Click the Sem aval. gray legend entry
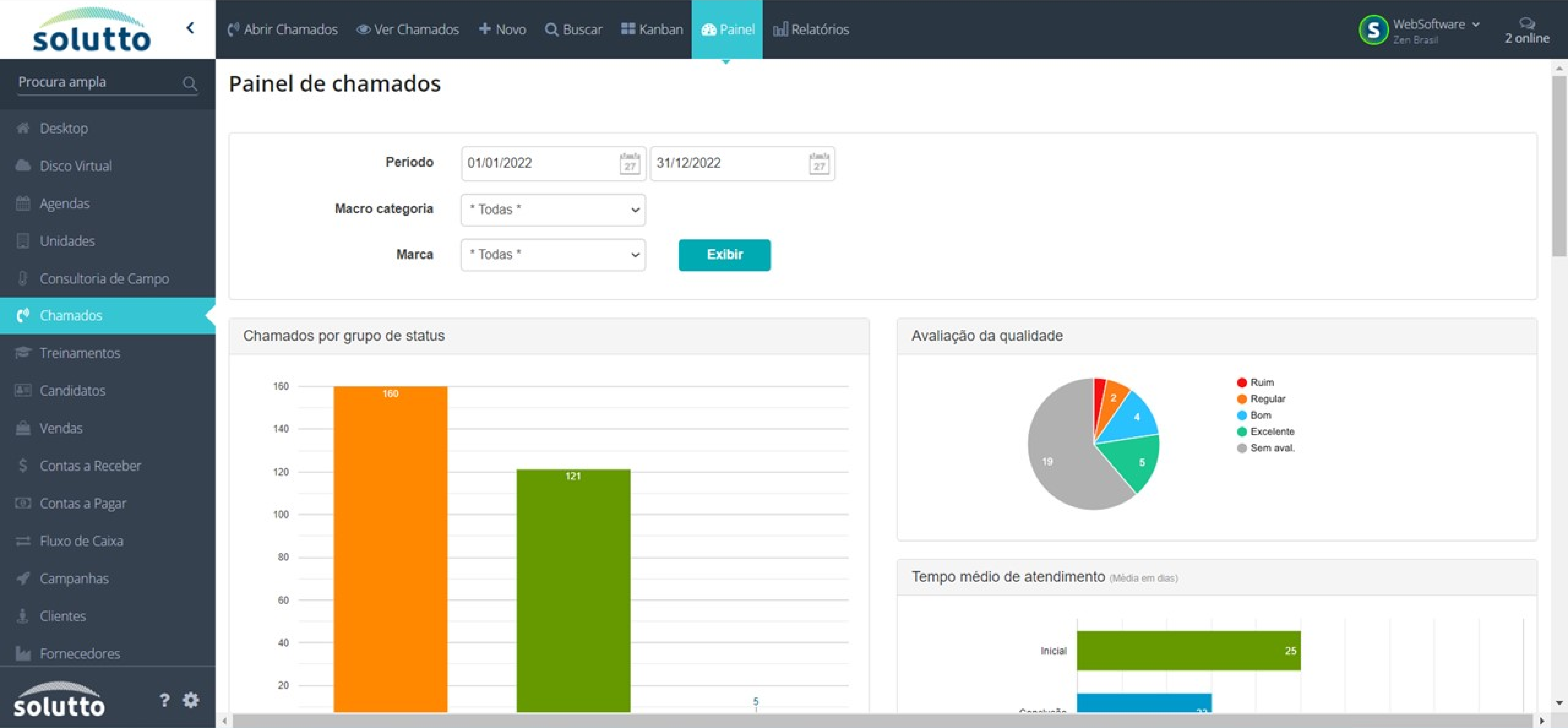The width and height of the screenshot is (1568, 728). [1266, 448]
